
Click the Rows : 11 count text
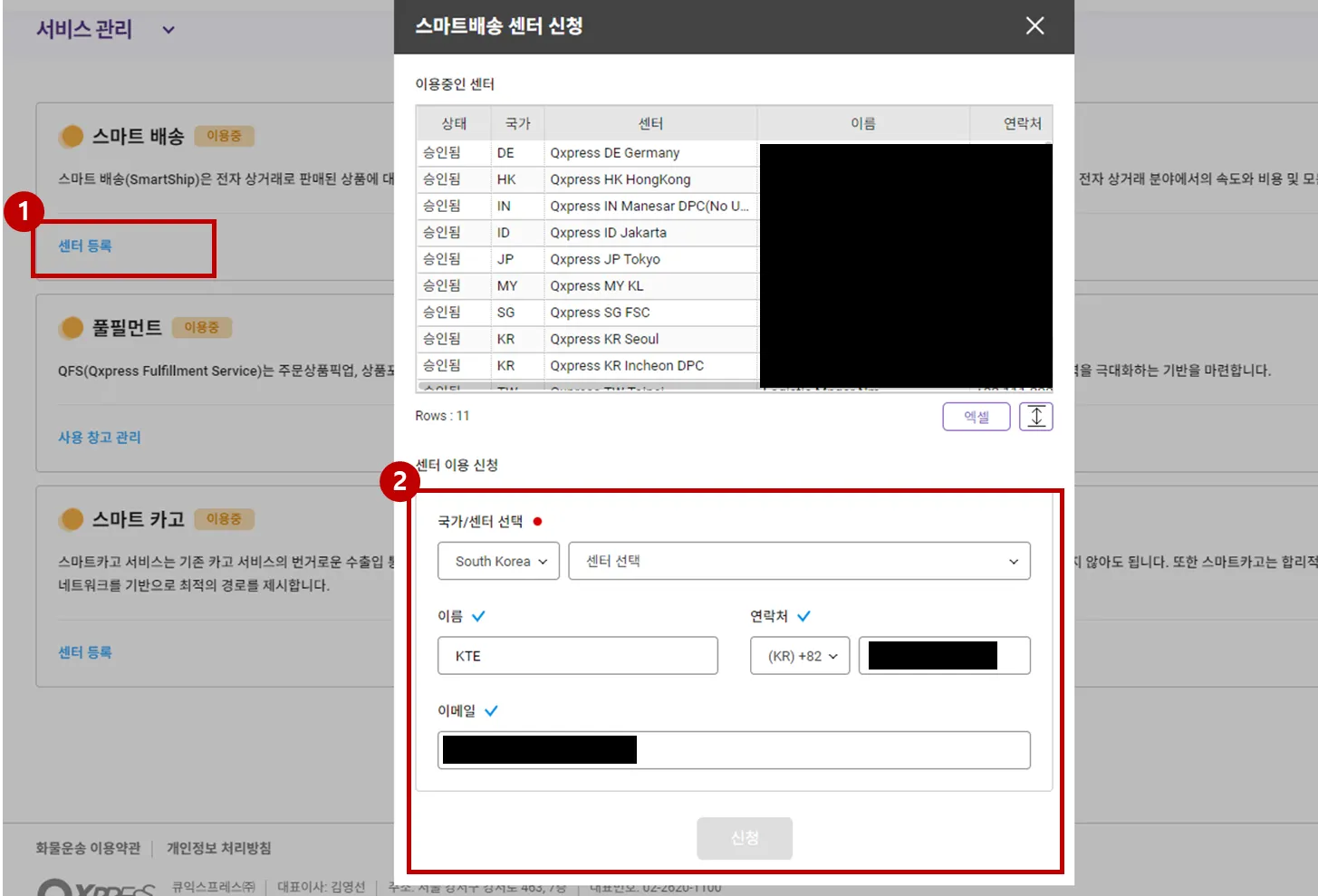click(x=442, y=416)
